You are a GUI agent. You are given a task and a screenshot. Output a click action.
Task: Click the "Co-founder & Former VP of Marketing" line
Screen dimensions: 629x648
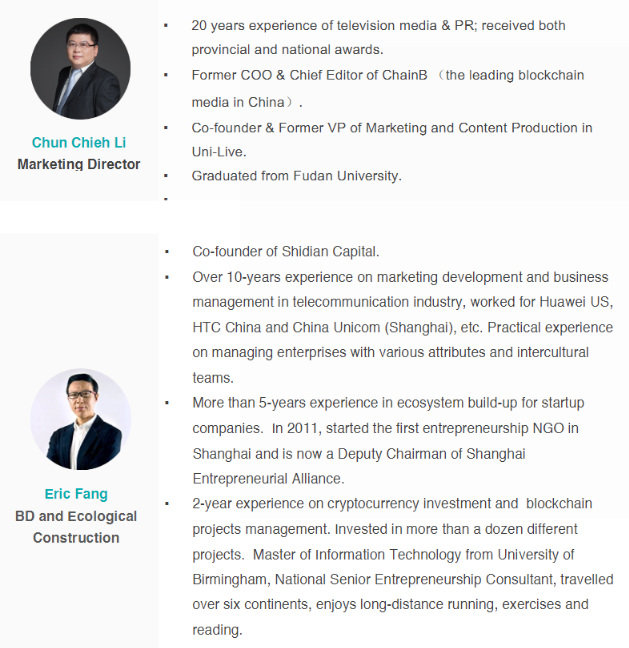click(392, 128)
